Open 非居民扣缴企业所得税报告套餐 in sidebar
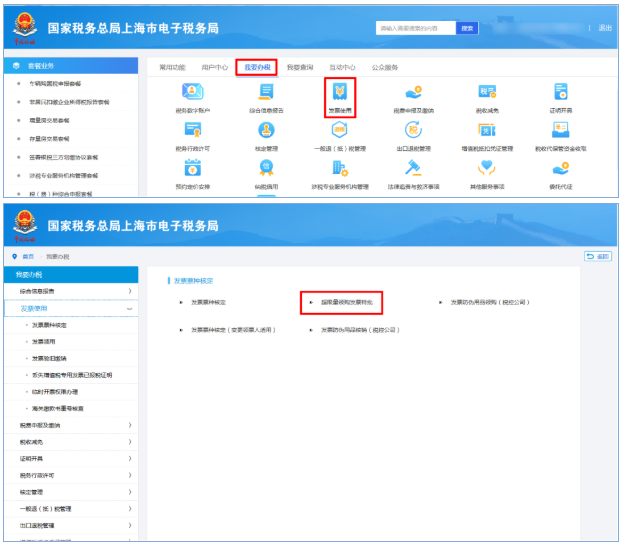Screen dimensions: 623x546 point(69,102)
